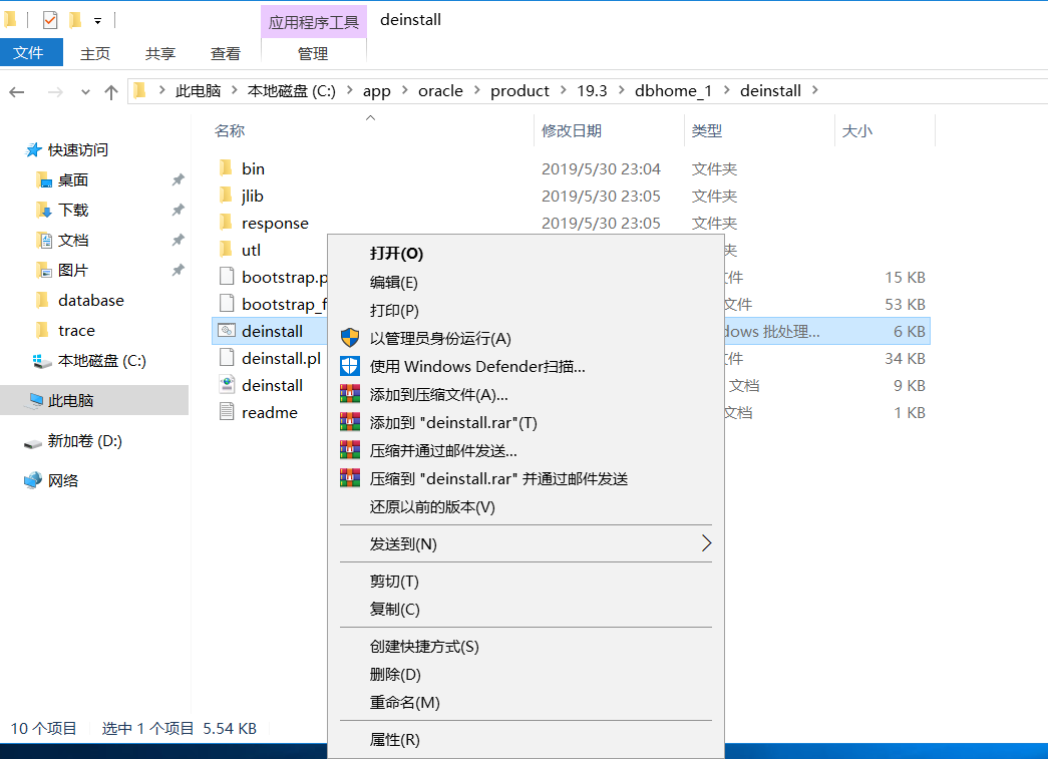Click the deinstall XML document icon below deinstall.pl
Screen dimensions: 1049x759
tap(227, 385)
